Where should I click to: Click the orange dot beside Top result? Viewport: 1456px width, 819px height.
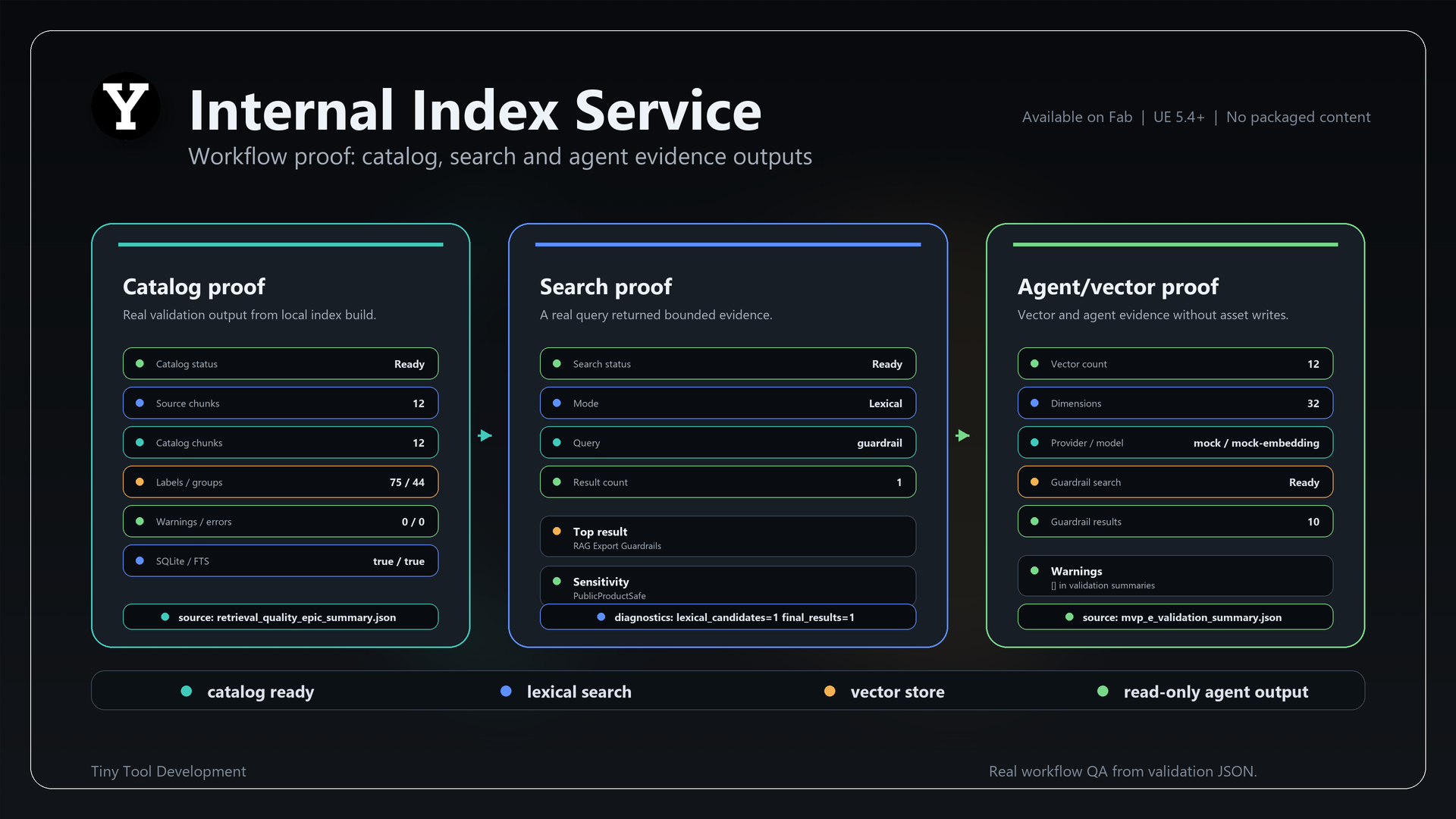click(557, 532)
